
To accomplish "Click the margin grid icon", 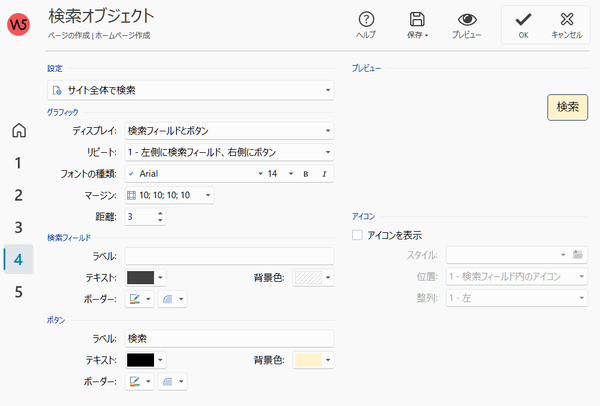I will tap(131, 196).
